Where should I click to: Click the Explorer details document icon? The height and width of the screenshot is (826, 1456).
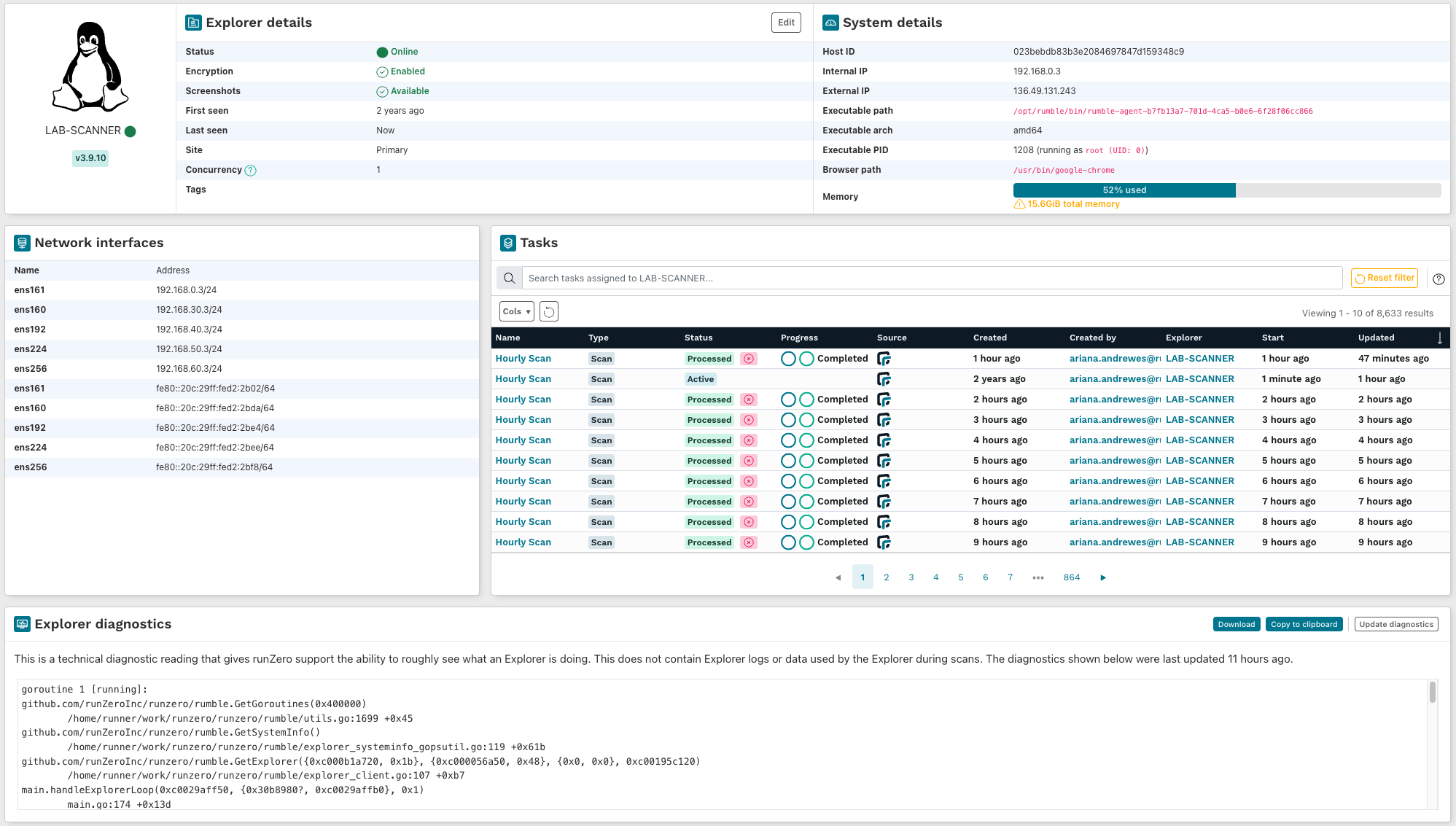(x=192, y=23)
